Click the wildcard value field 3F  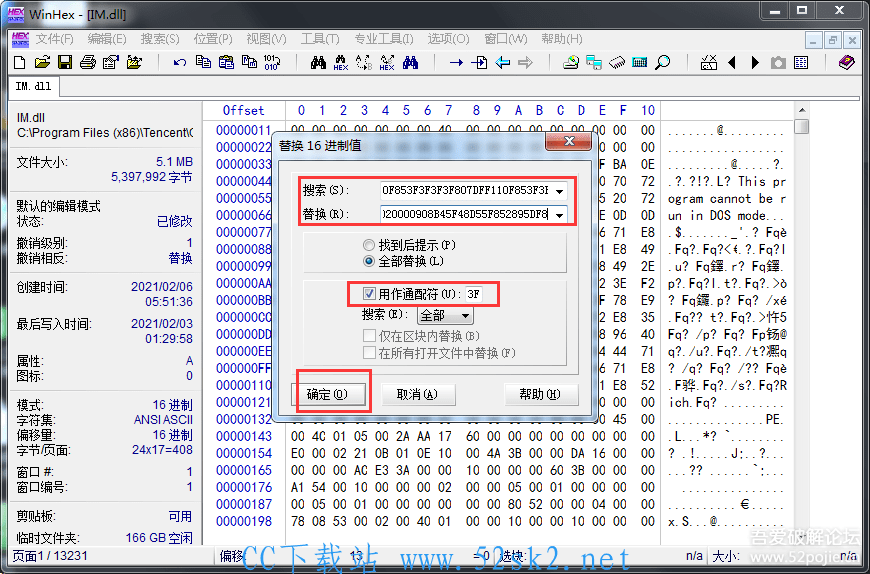[473, 294]
